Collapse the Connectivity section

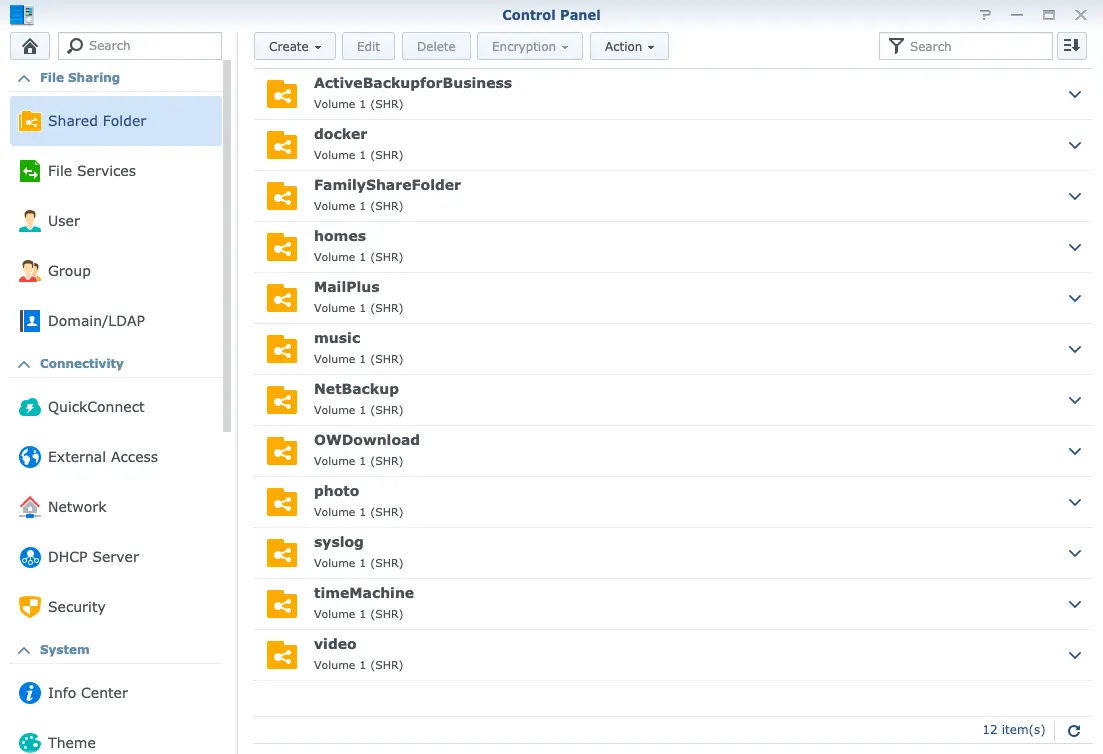click(24, 364)
